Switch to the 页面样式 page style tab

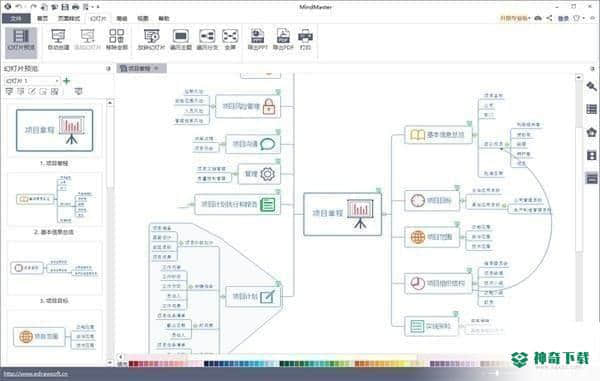tap(69, 18)
